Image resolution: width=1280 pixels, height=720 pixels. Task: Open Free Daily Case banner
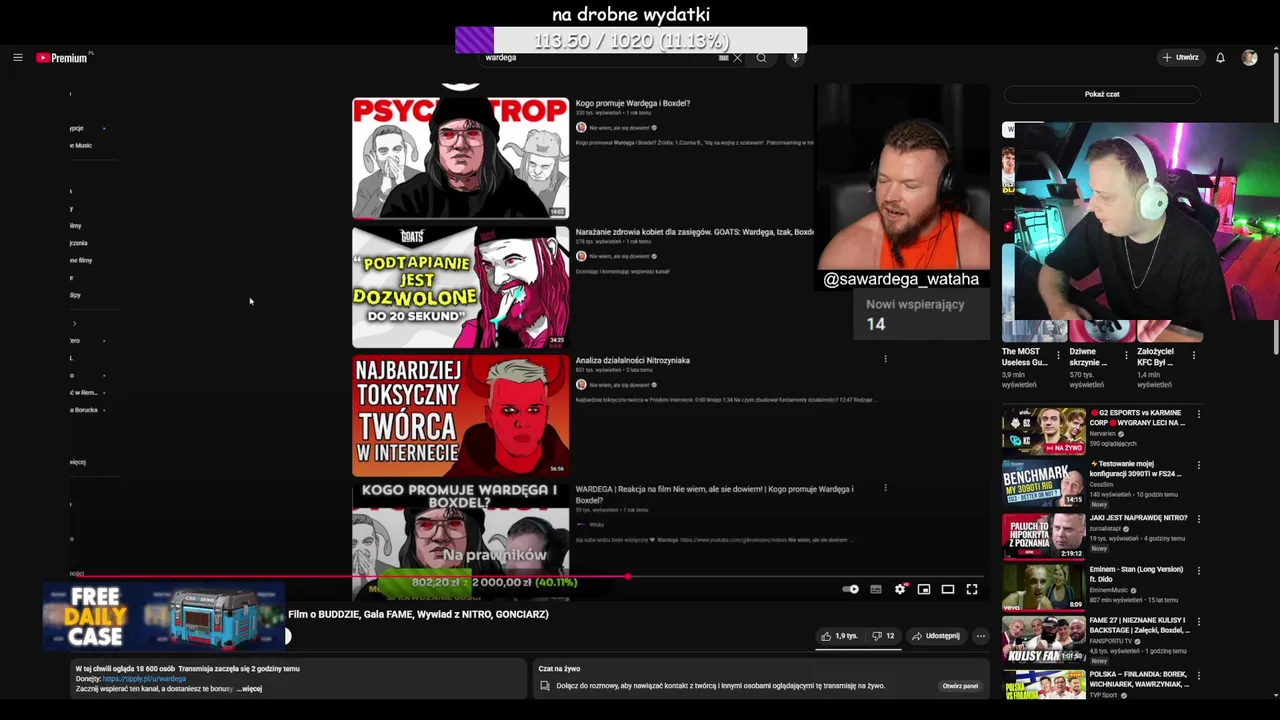166,617
